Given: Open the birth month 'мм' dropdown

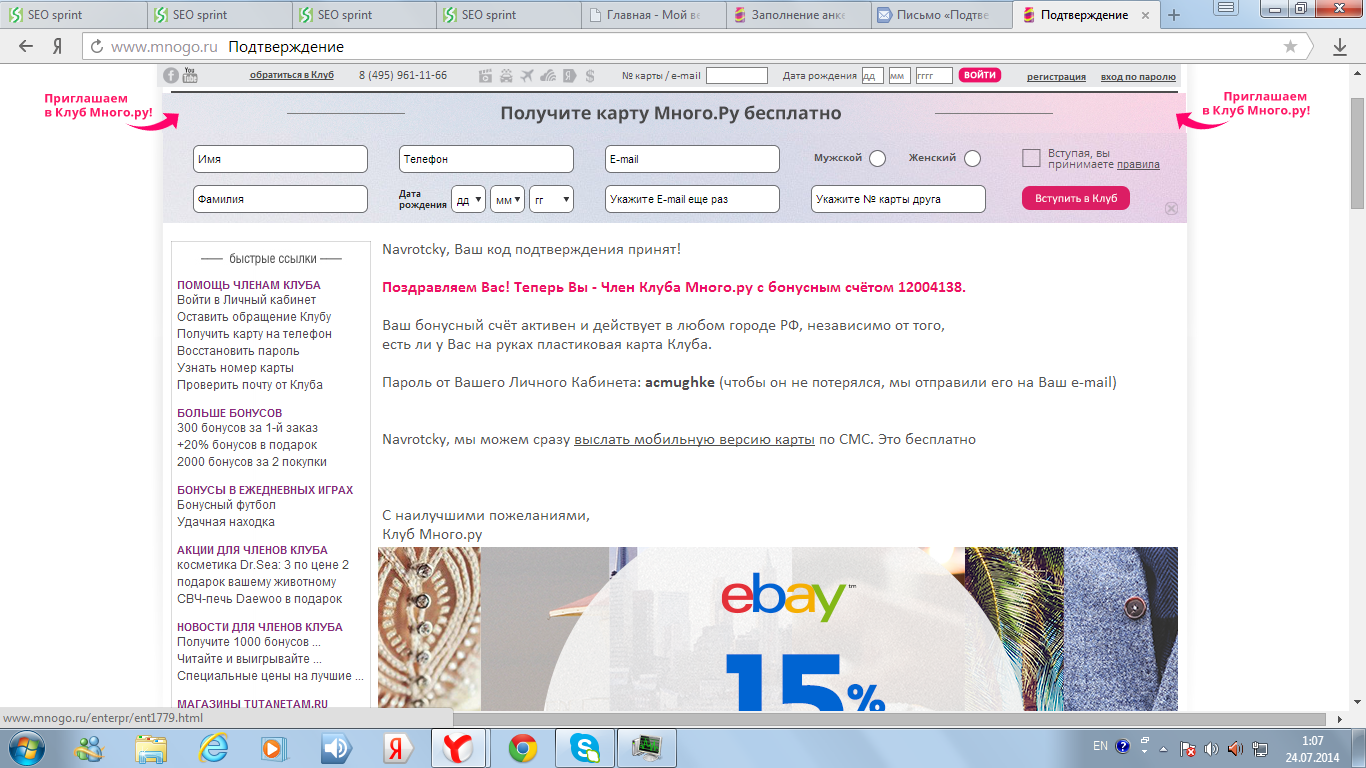Looking at the screenshot, I should [x=508, y=199].
